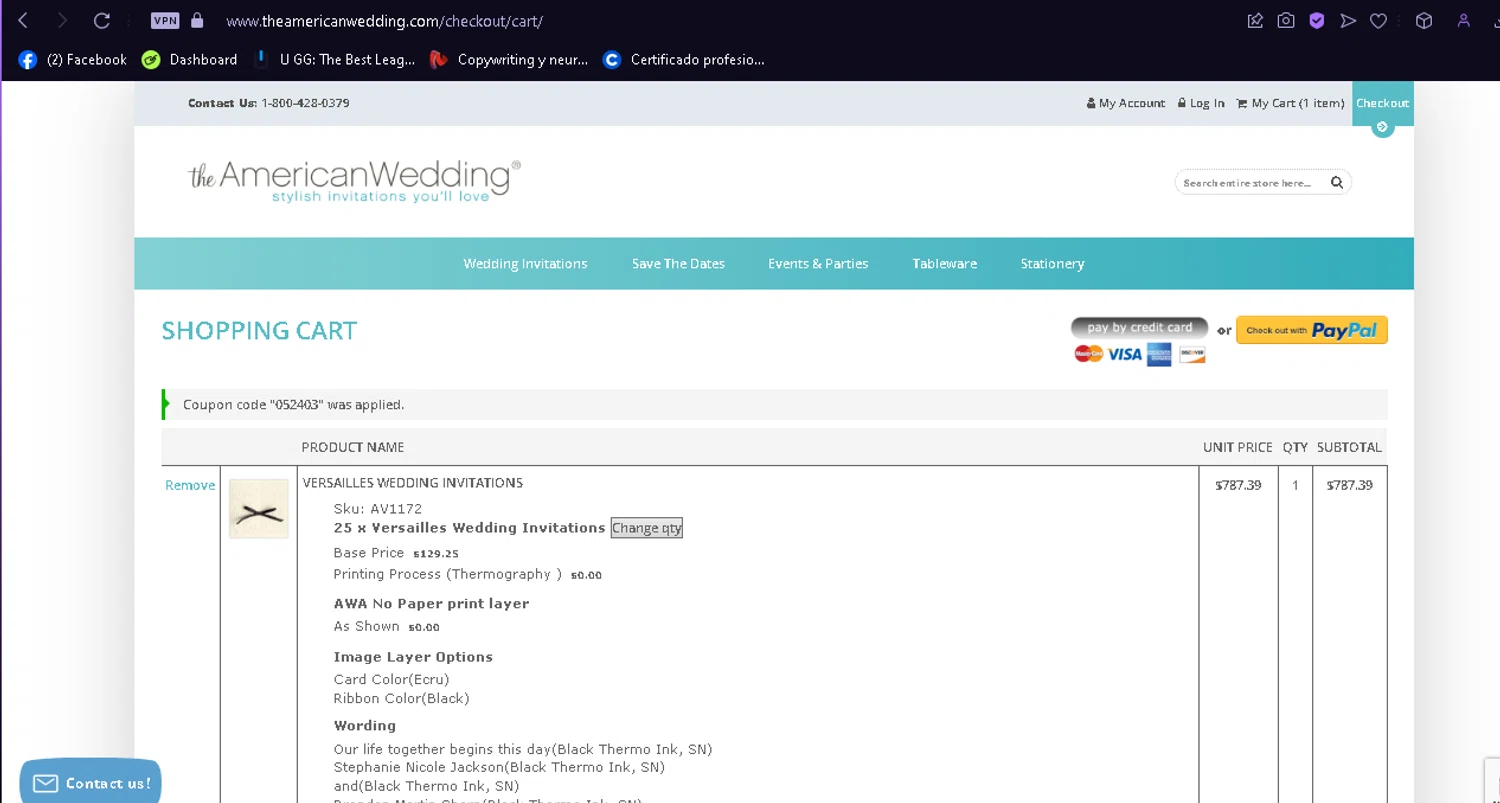Open VERSAILLES WEDDING INVITATIONS product name
Viewport: 1500px width, 803px height.
[x=413, y=483]
